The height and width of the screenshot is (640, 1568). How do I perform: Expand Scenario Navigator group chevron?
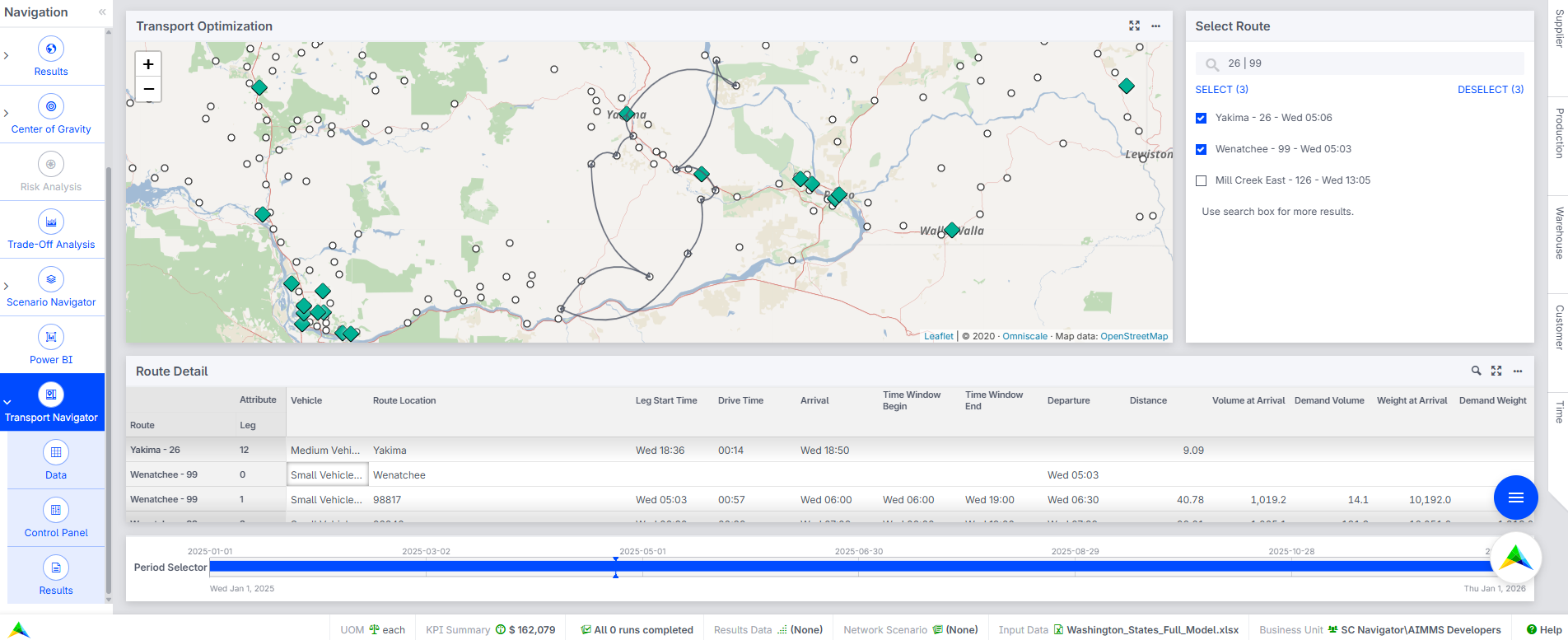pyautogui.click(x=7, y=287)
